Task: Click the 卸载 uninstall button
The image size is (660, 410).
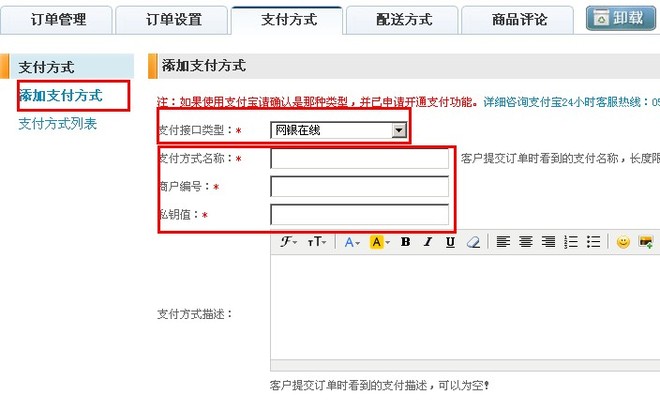Action: pos(621,18)
